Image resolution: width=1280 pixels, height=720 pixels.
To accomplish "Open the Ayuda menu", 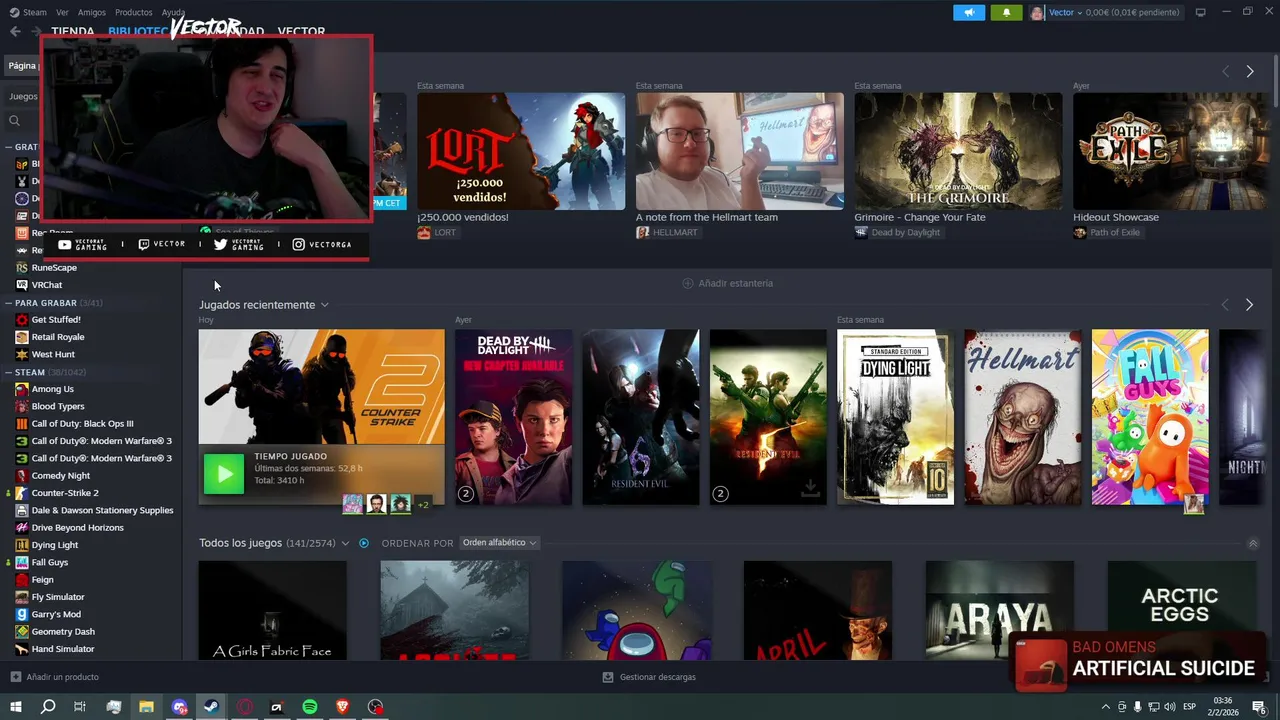I will pyautogui.click(x=174, y=12).
